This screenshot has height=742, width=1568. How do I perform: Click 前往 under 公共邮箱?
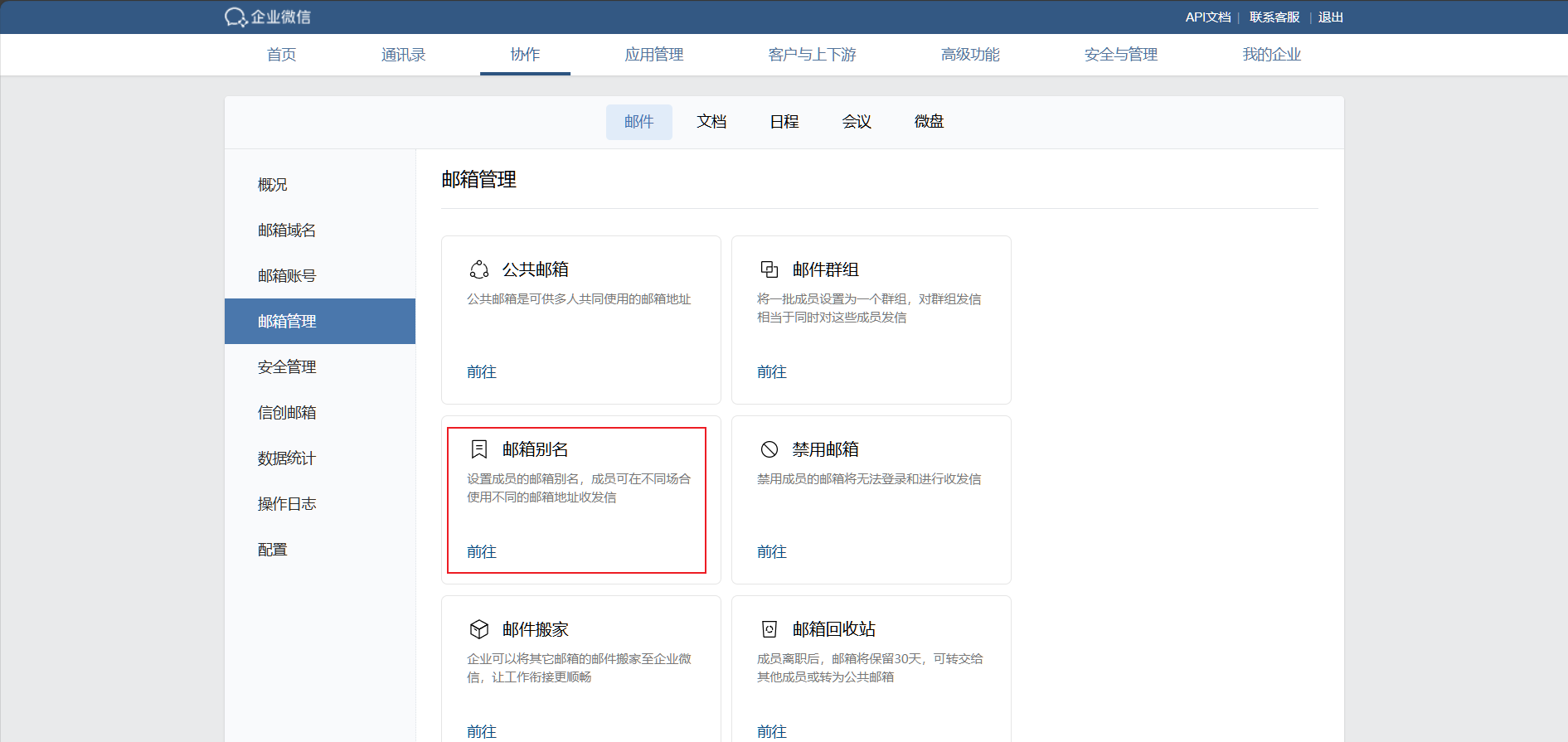tap(482, 372)
